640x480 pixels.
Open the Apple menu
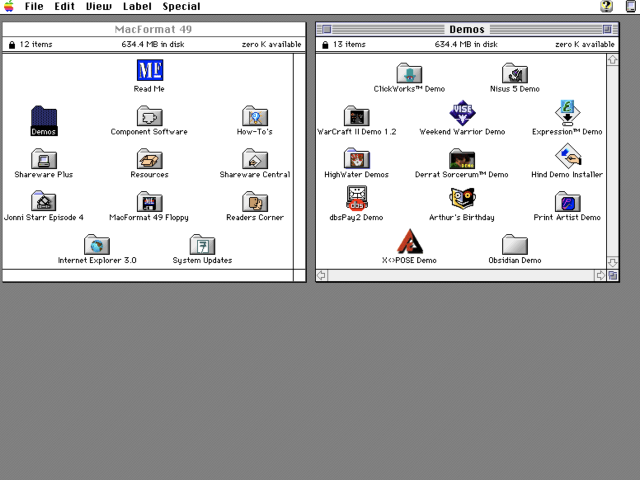(x=9, y=6)
